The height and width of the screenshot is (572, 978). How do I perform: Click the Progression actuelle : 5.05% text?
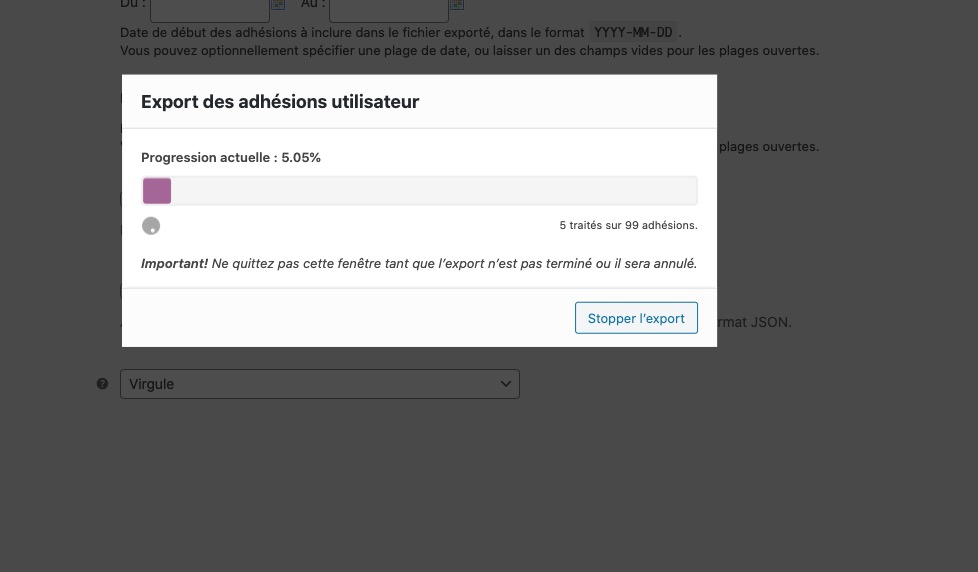tap(231, 158)
